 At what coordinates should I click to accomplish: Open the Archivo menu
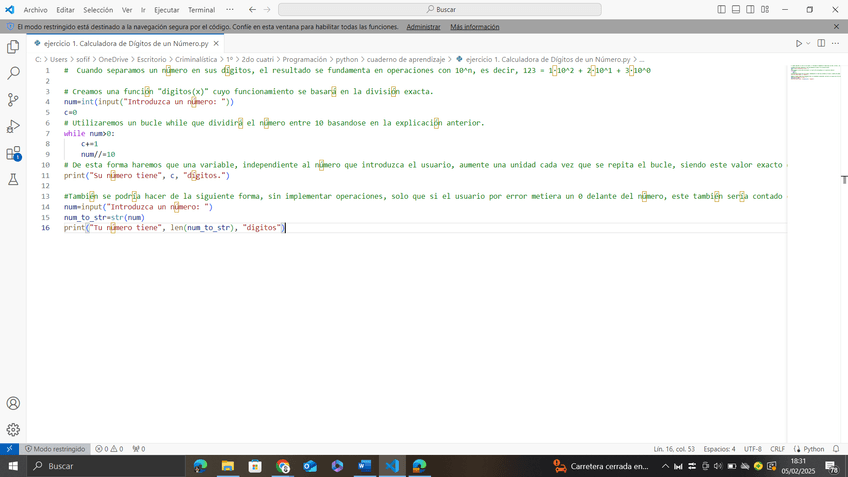click(x=35, y=9)
